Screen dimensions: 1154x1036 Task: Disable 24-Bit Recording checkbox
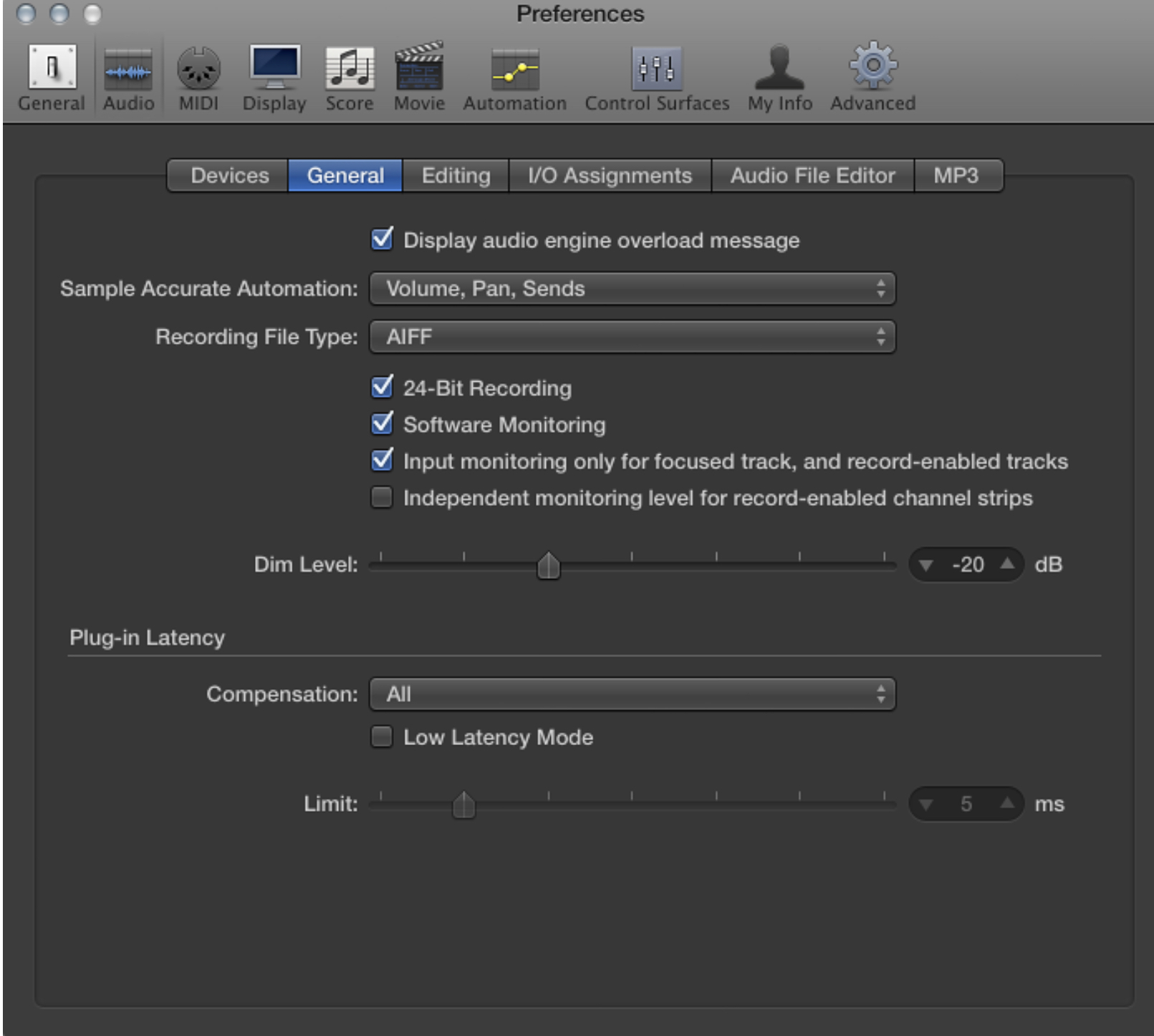pos(383,388)
